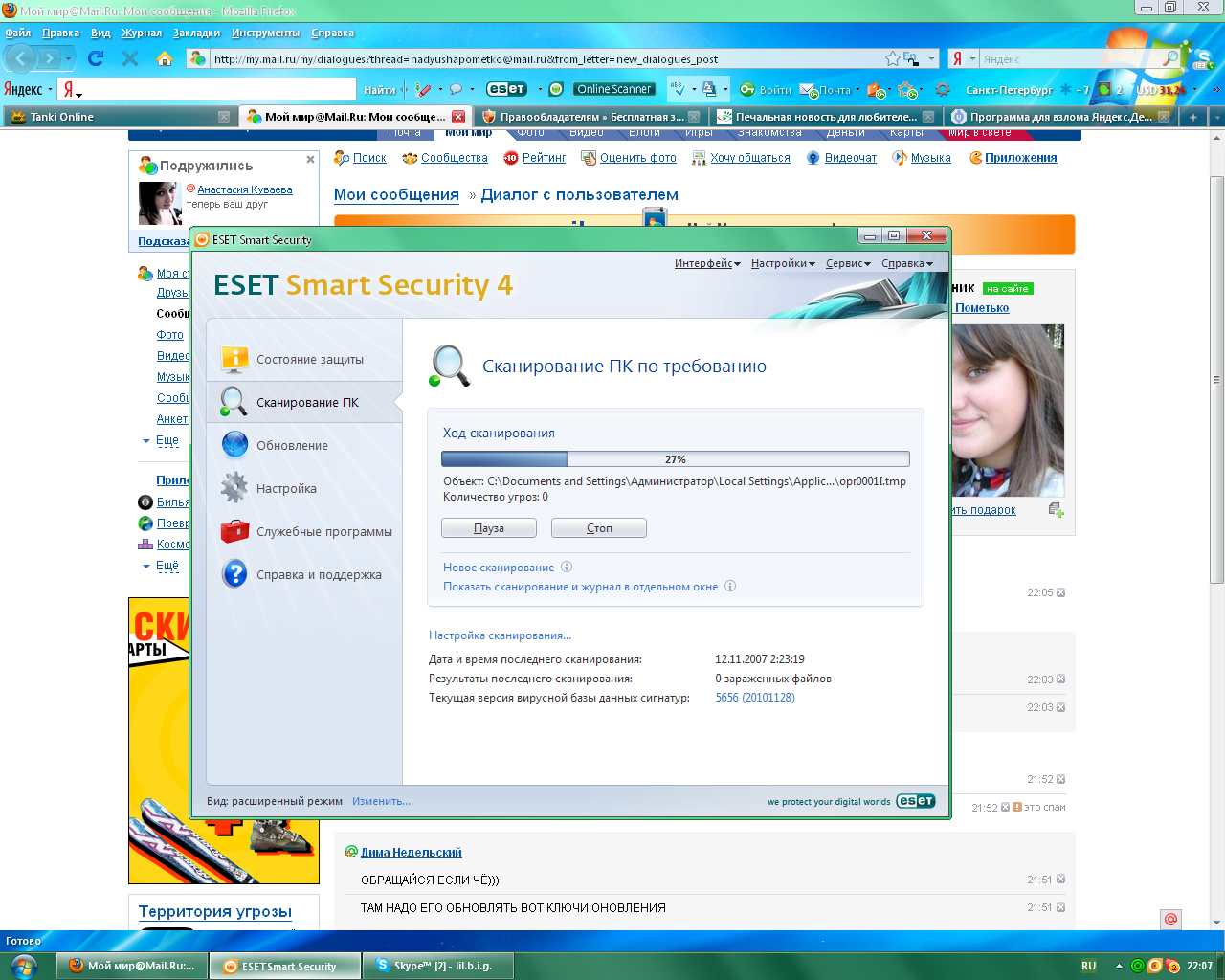This screenshot has height=980, width=1225.
Task: Open new tab with plus button
Action: click(1192, 117)
